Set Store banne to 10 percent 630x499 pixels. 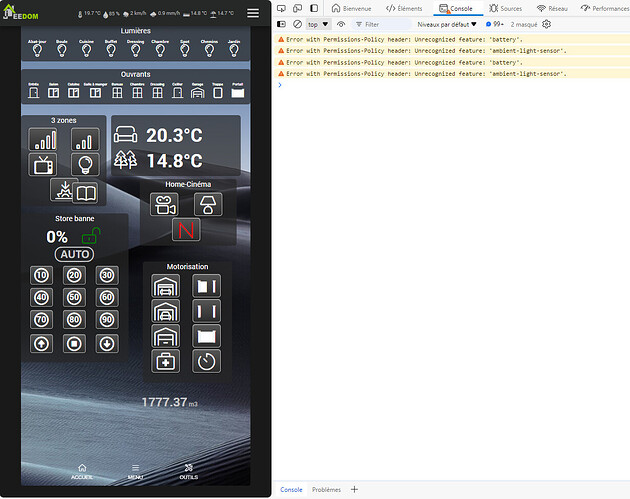click(41, 275)
